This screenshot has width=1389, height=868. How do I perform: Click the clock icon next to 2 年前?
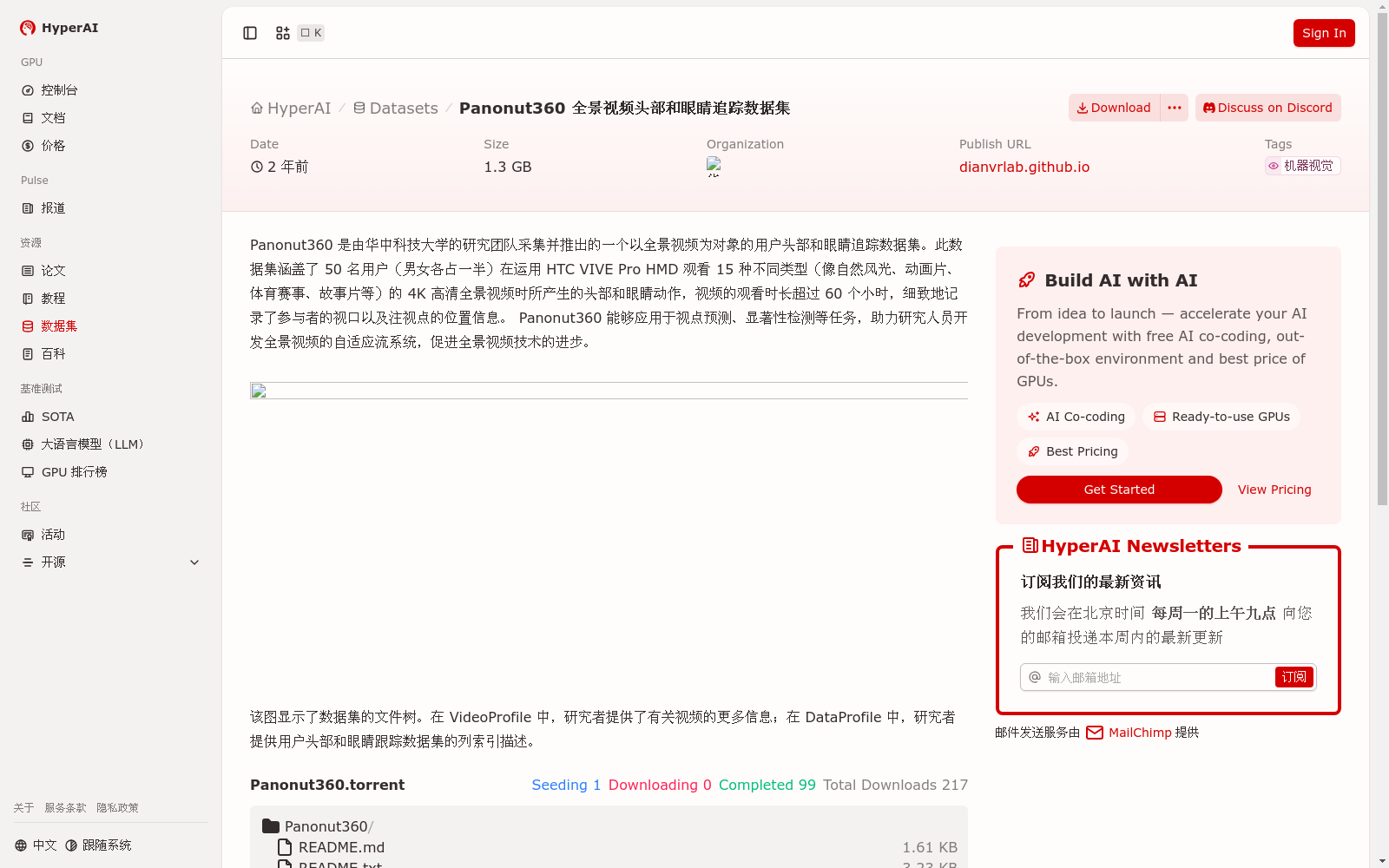pyautogui.click(x=257, y=167)
